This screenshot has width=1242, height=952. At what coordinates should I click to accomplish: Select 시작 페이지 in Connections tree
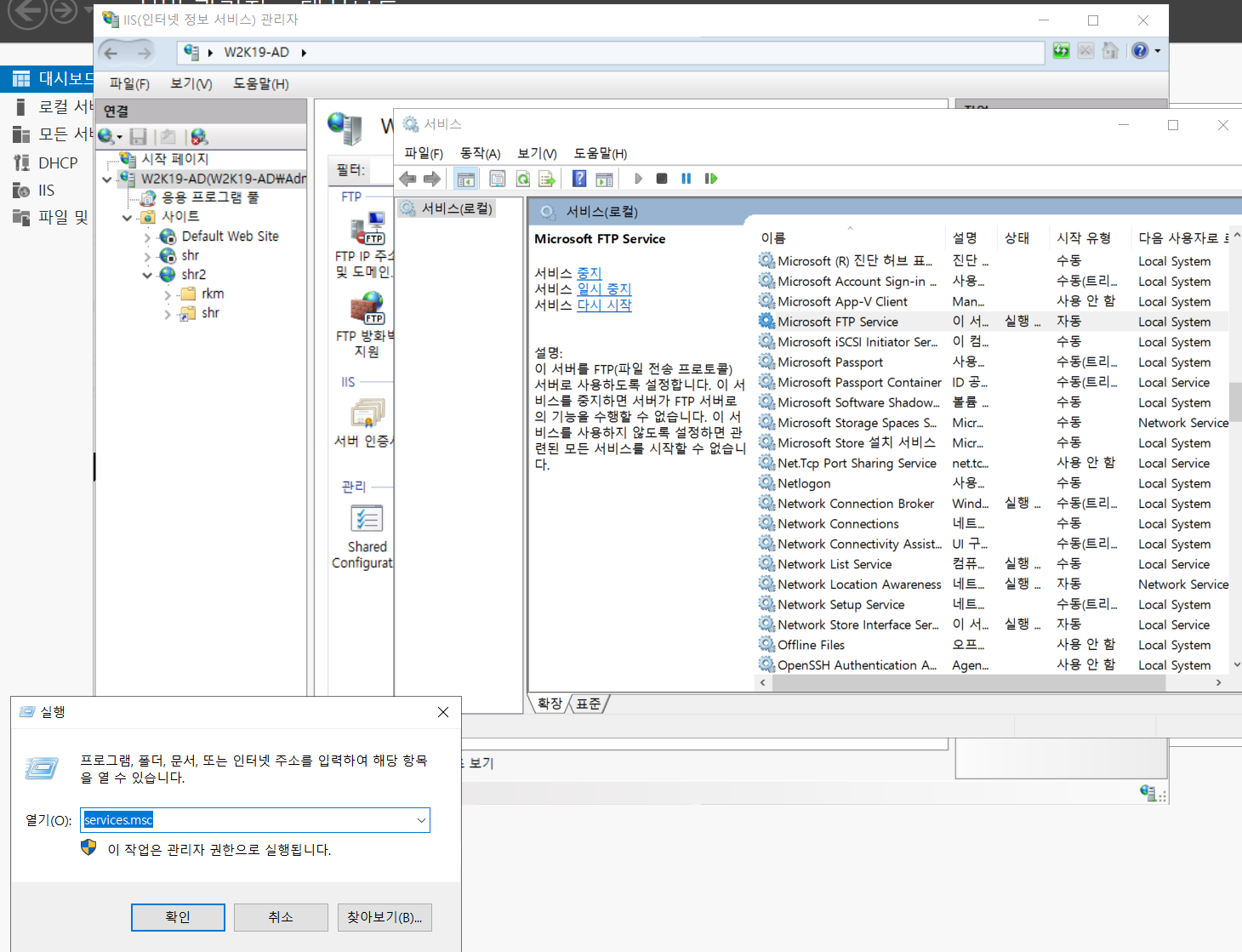174,159
